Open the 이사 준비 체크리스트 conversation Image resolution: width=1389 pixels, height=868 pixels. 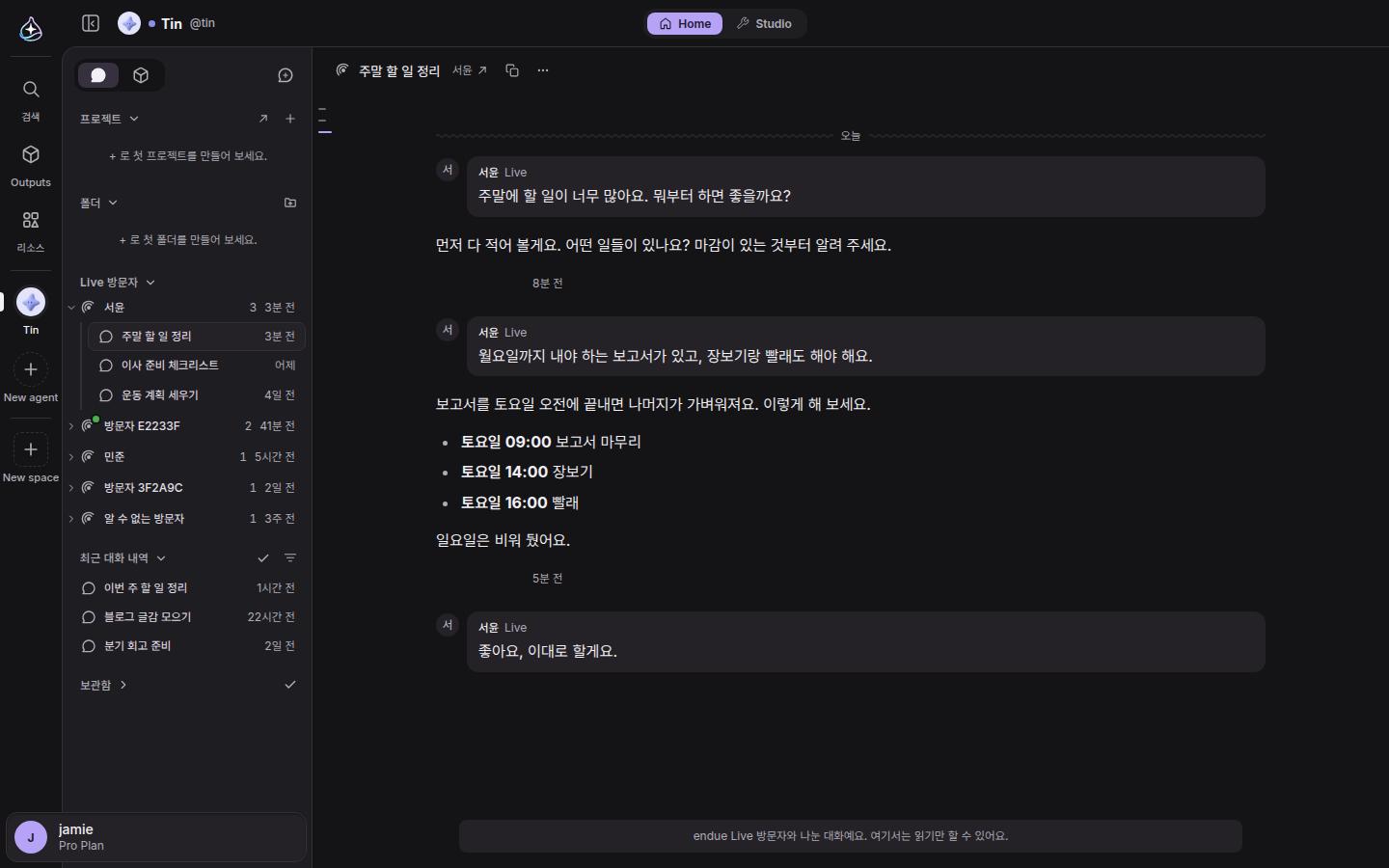point(197,366)
